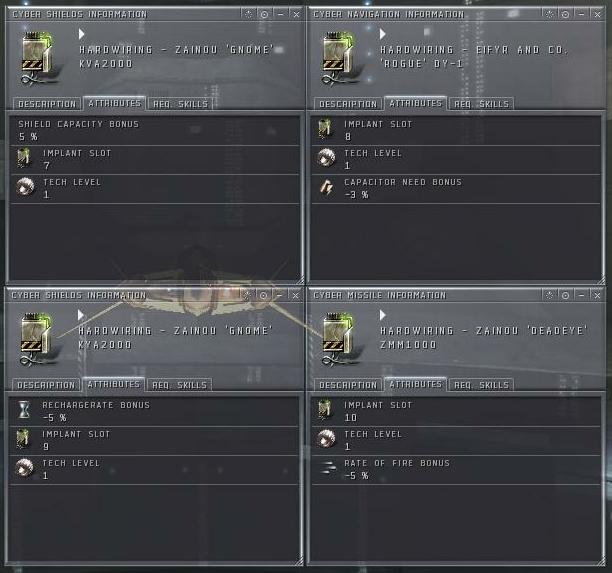Click the resize grip of Cyber Missile window
The image size is (612, 573).
(601, 561)
